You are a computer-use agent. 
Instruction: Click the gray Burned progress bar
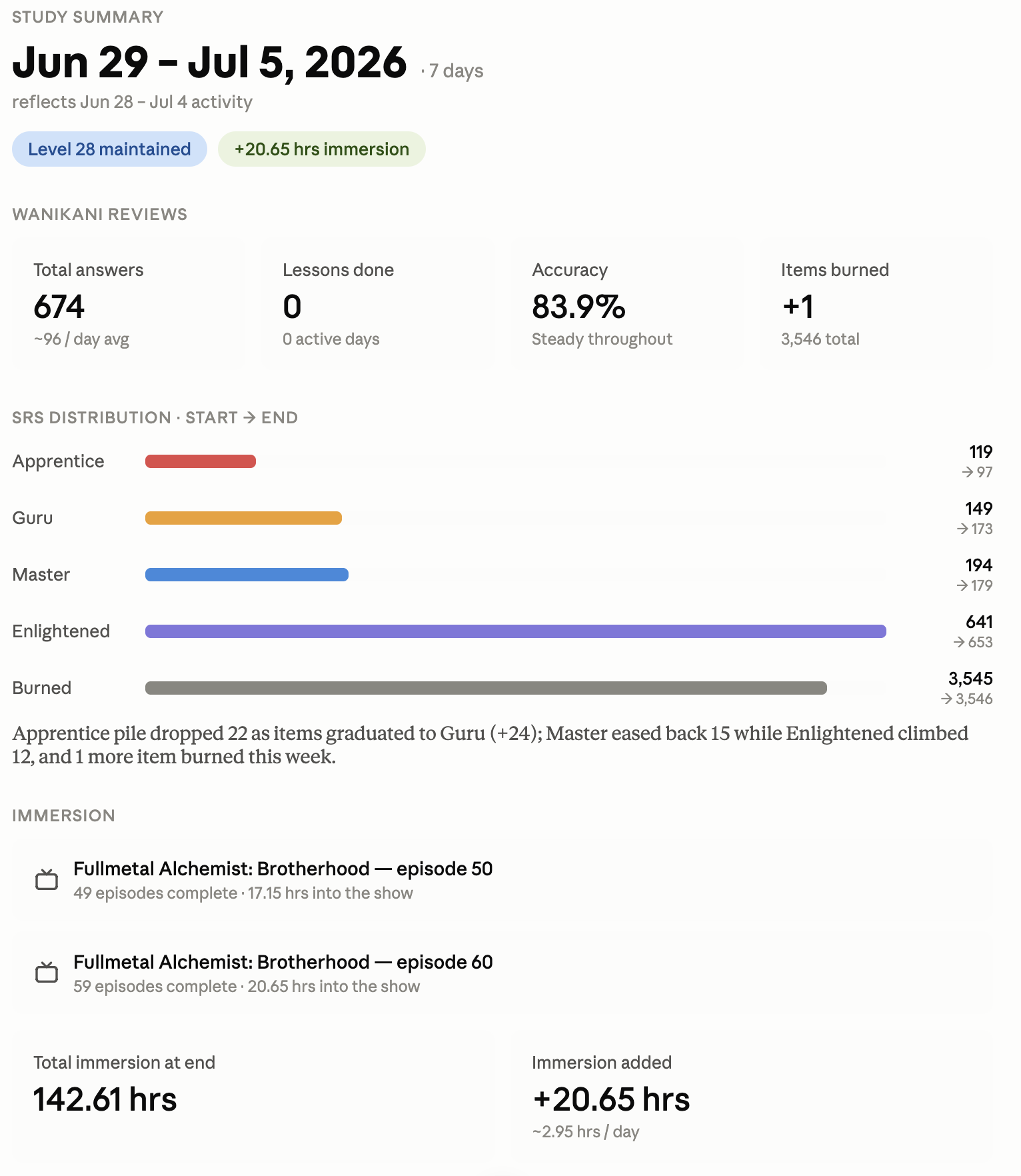(x=486, y=688)
